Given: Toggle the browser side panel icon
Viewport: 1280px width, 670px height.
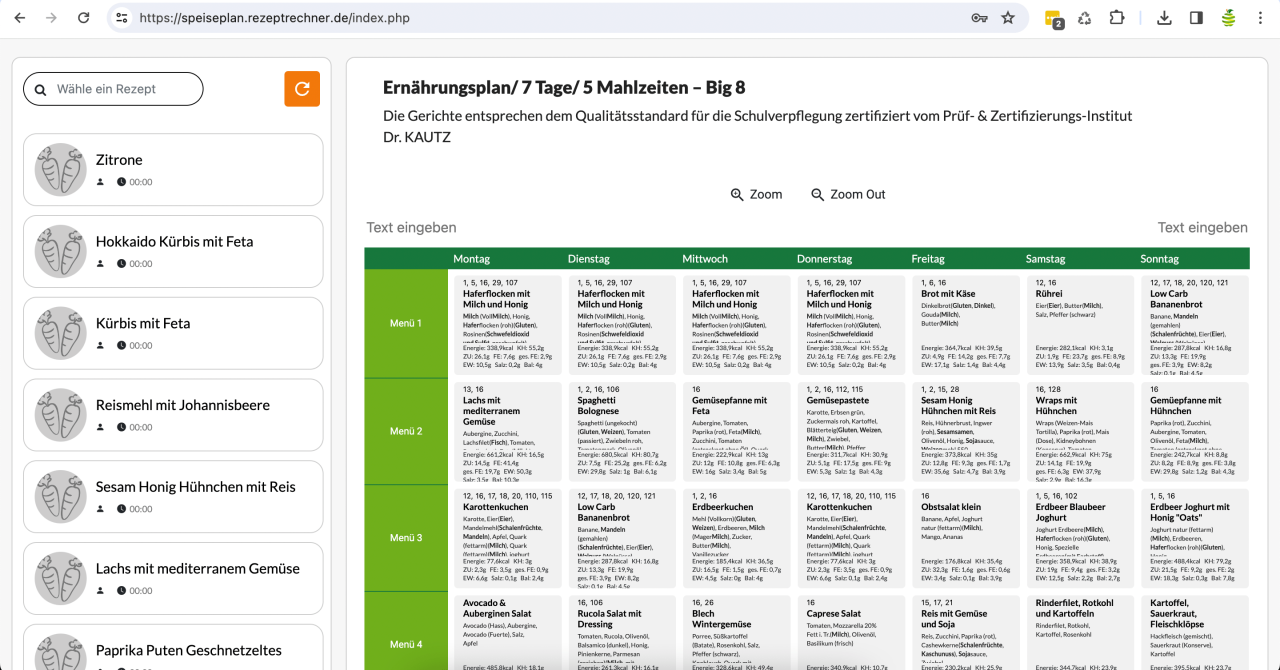Looking at the screenshot, I should (1196, 18).
